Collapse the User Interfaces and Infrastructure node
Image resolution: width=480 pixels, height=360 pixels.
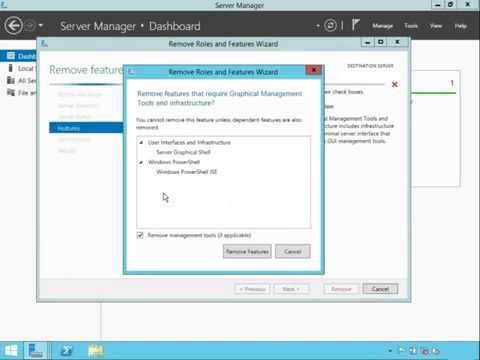pyautogui.click(x=141, y=143)
